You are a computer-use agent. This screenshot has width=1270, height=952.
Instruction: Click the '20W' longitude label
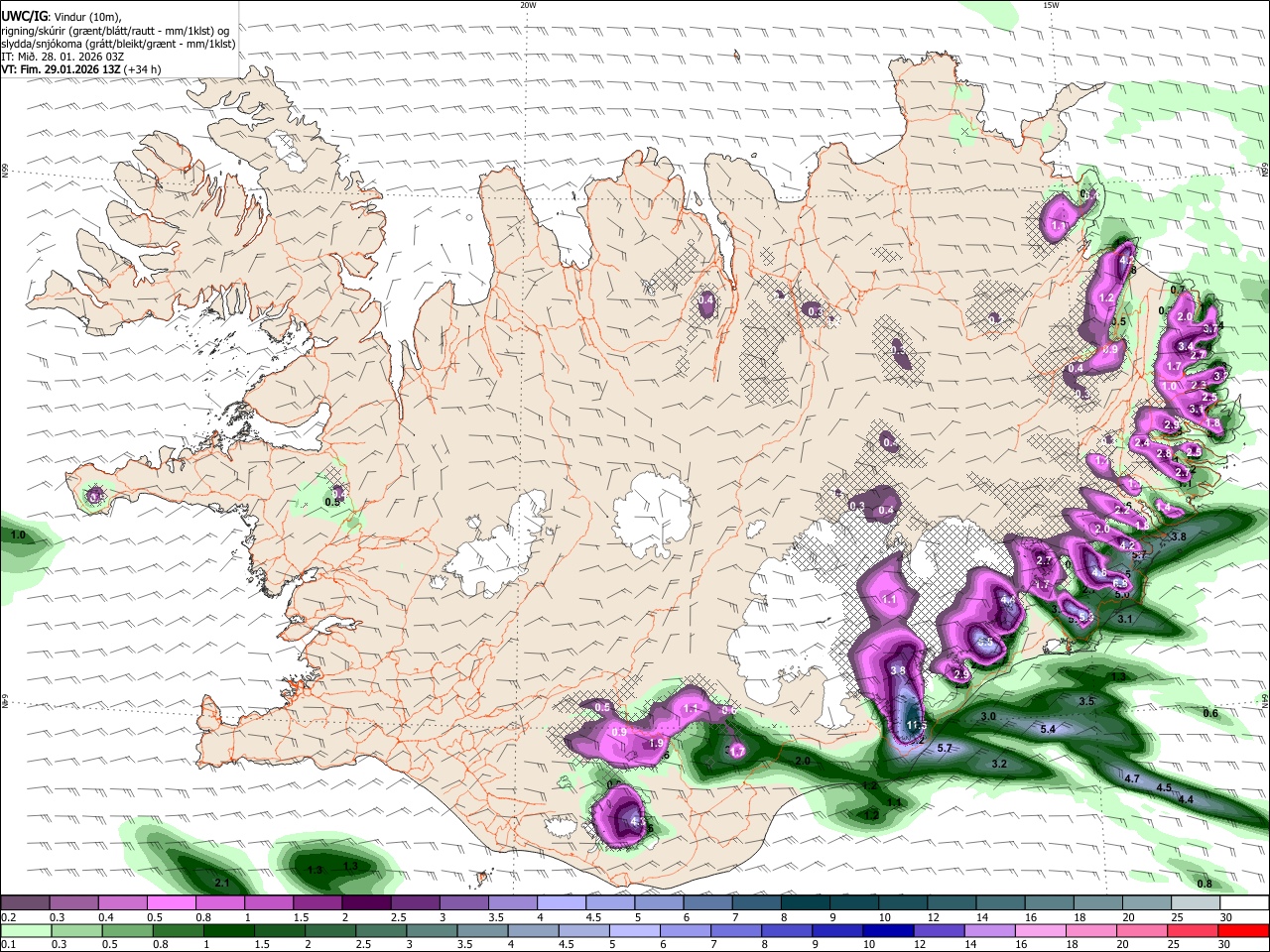point(528,5)
